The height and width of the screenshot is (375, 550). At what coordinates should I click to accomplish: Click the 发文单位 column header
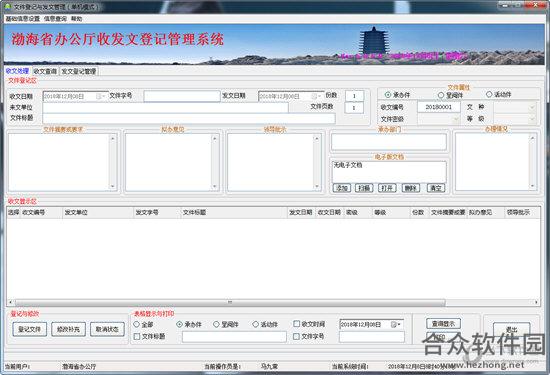coord(98,213)
